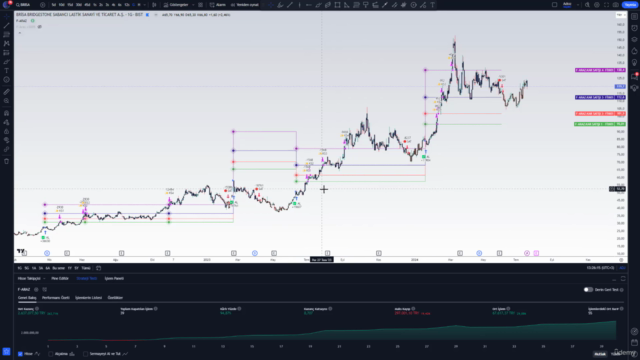Image resolution: width=640 pixels, height=360 pixels.
Task: Select the Tümü time range button
Action: (86, 268)
